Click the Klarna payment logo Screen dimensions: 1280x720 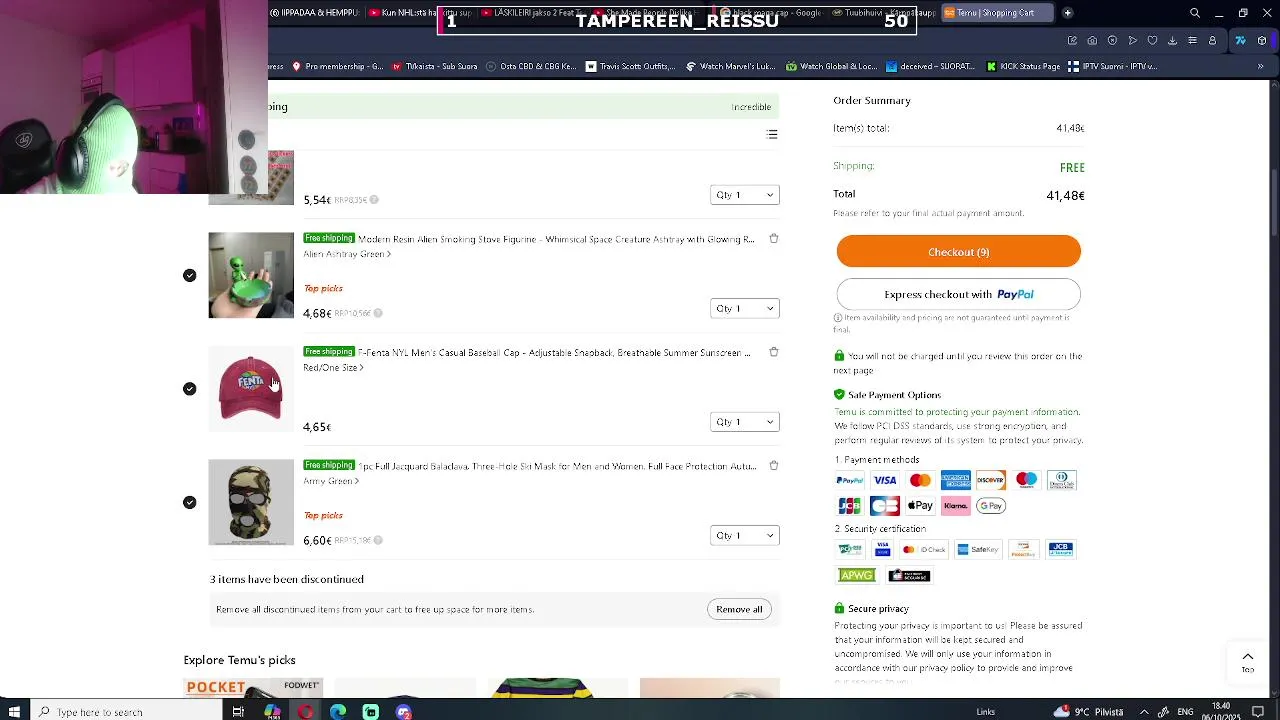point(955,506)
